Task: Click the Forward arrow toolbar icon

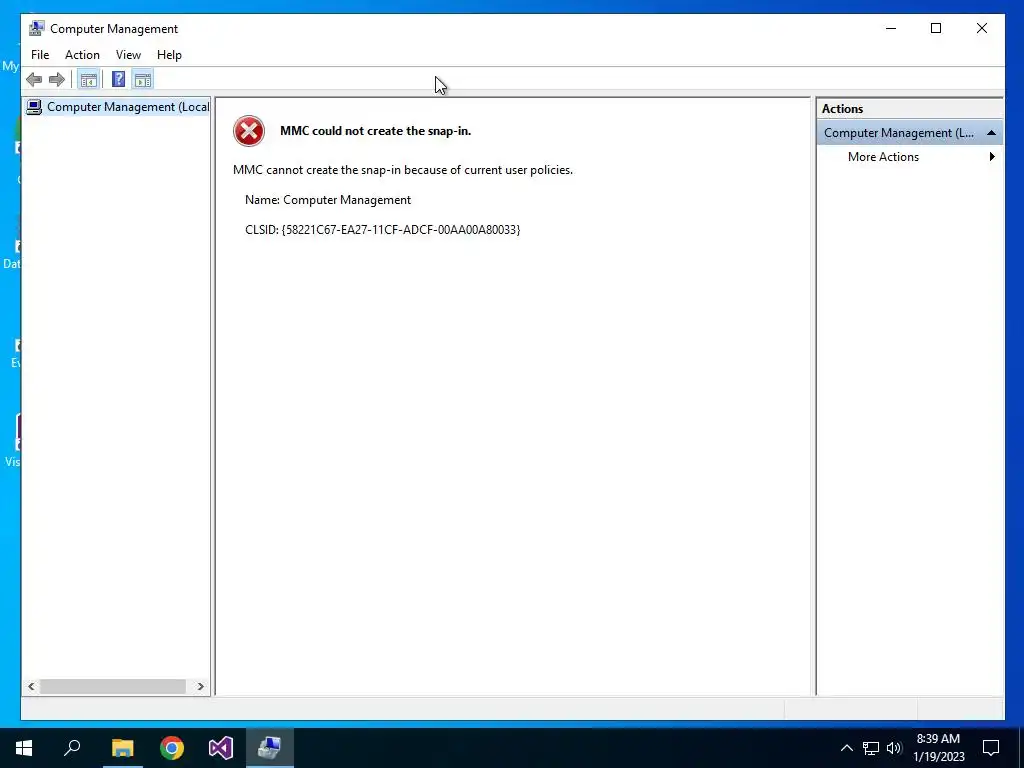Action: pos(57,80)
